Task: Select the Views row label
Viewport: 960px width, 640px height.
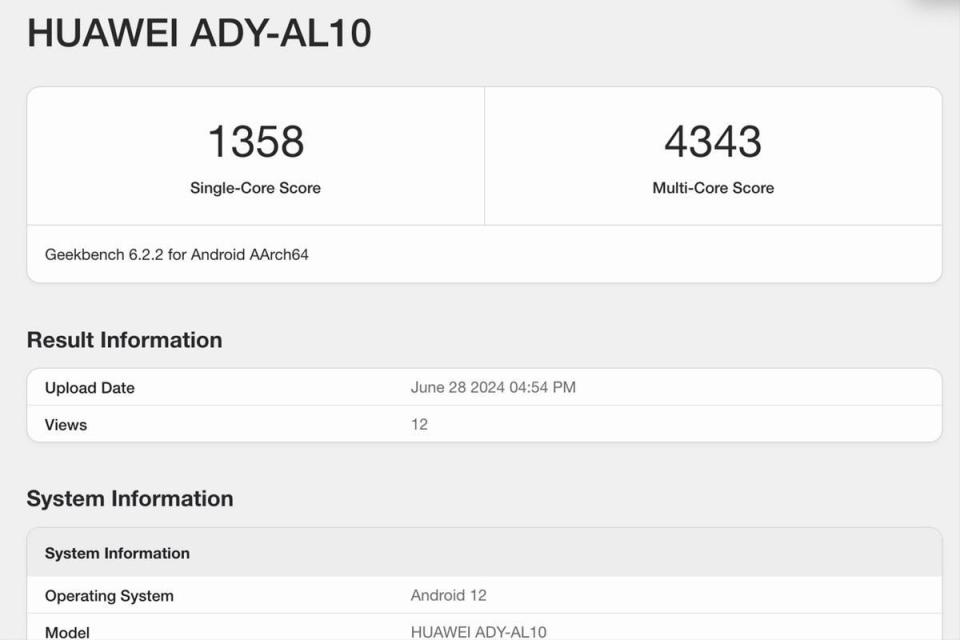Action: click(66, 424)
